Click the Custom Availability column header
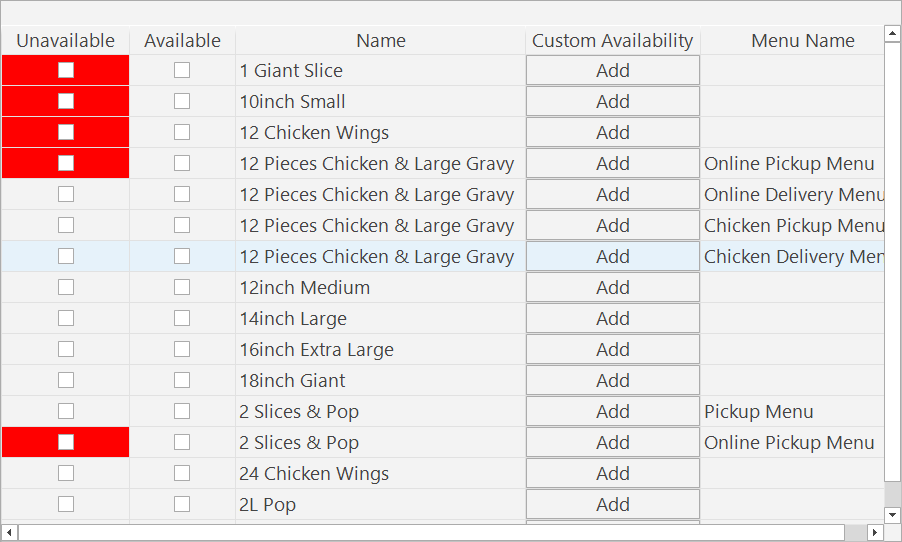 click(612, 41)
